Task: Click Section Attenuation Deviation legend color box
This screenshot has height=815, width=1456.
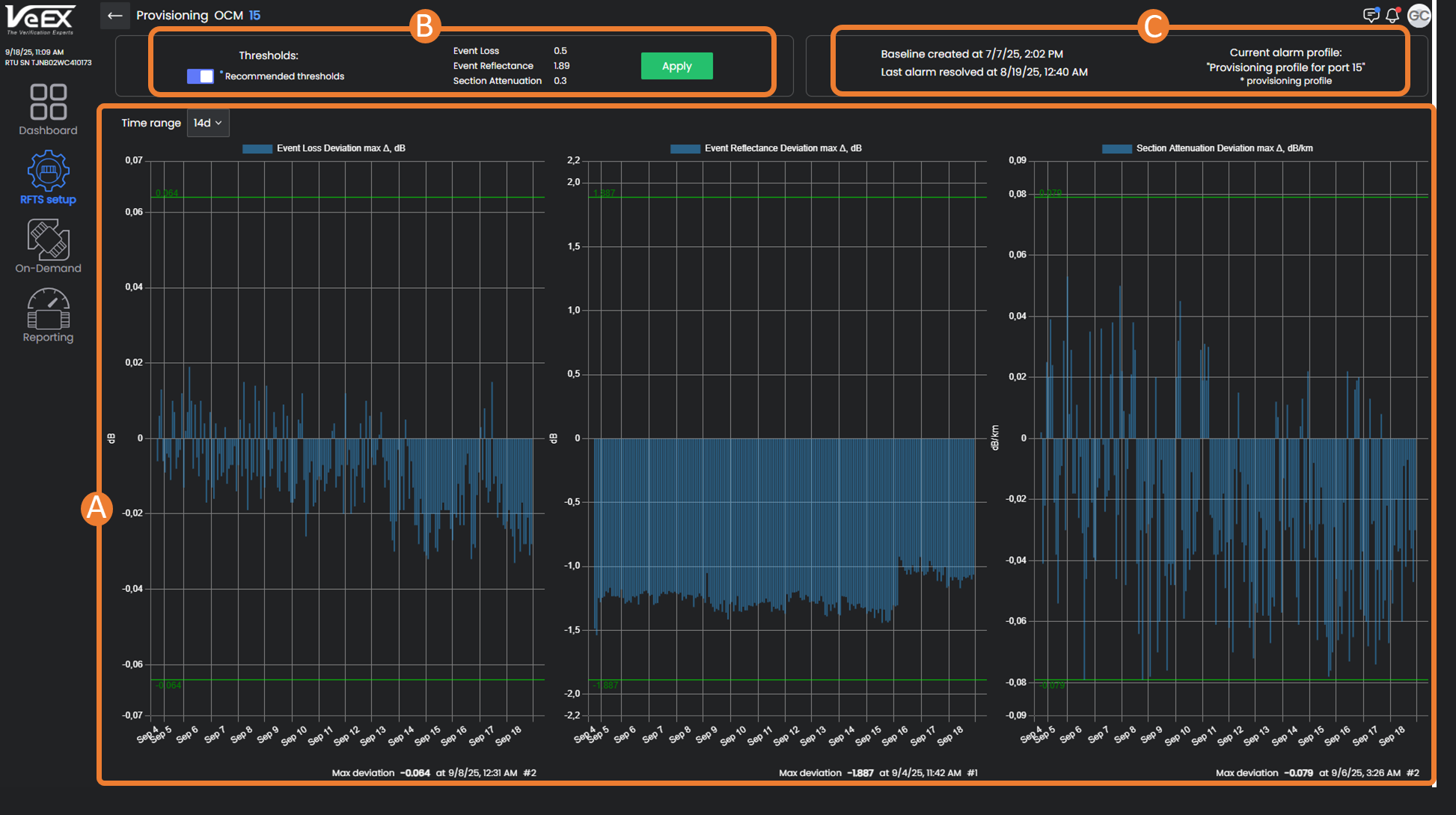Action: pos(1116,149)
